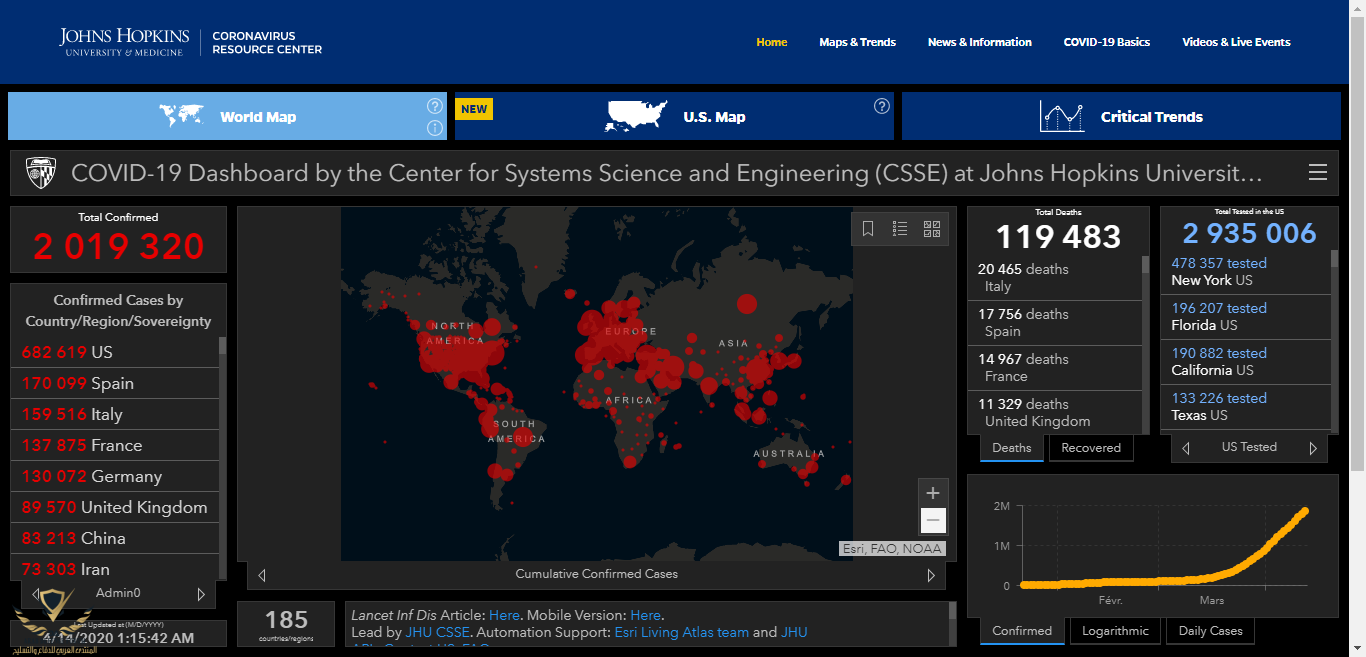
Task: Show the Recovered list tab
Action: 1090,448
